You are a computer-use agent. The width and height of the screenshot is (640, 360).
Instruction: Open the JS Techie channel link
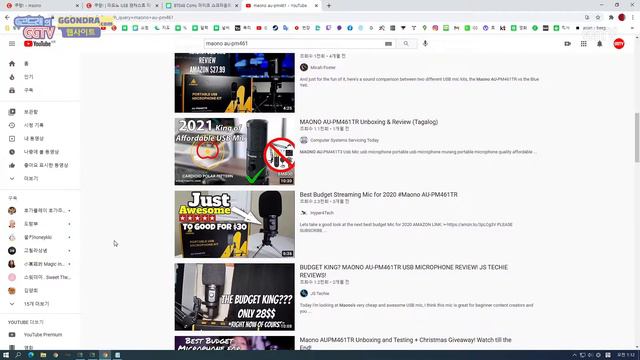click(x=320, y=293)
